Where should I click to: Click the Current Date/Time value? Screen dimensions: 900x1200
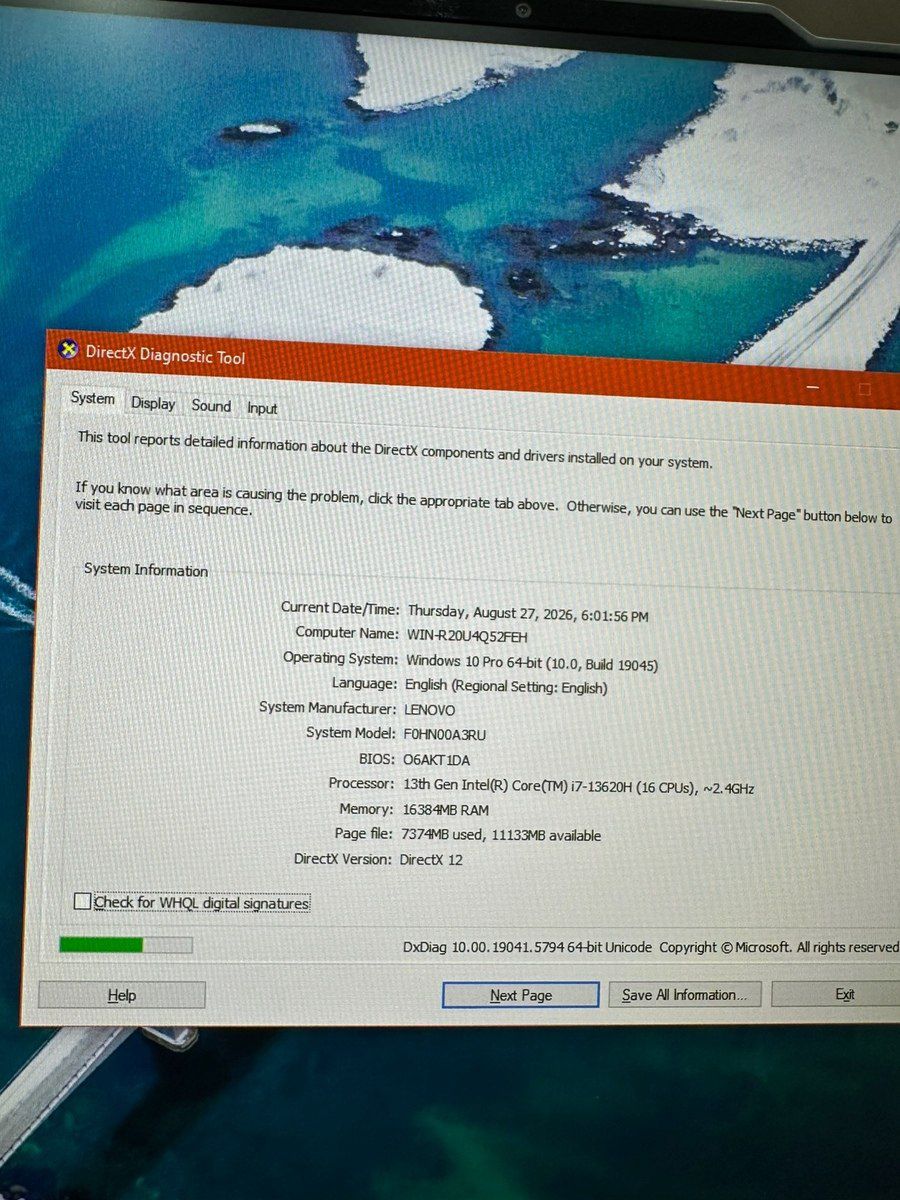click(x=528, y=613)
